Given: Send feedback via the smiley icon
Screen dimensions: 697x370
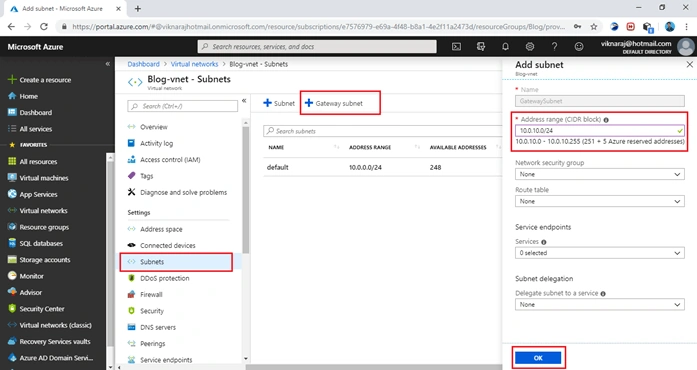Looking at the screenshot, I should pyautogui.click(x=579, y=46).
